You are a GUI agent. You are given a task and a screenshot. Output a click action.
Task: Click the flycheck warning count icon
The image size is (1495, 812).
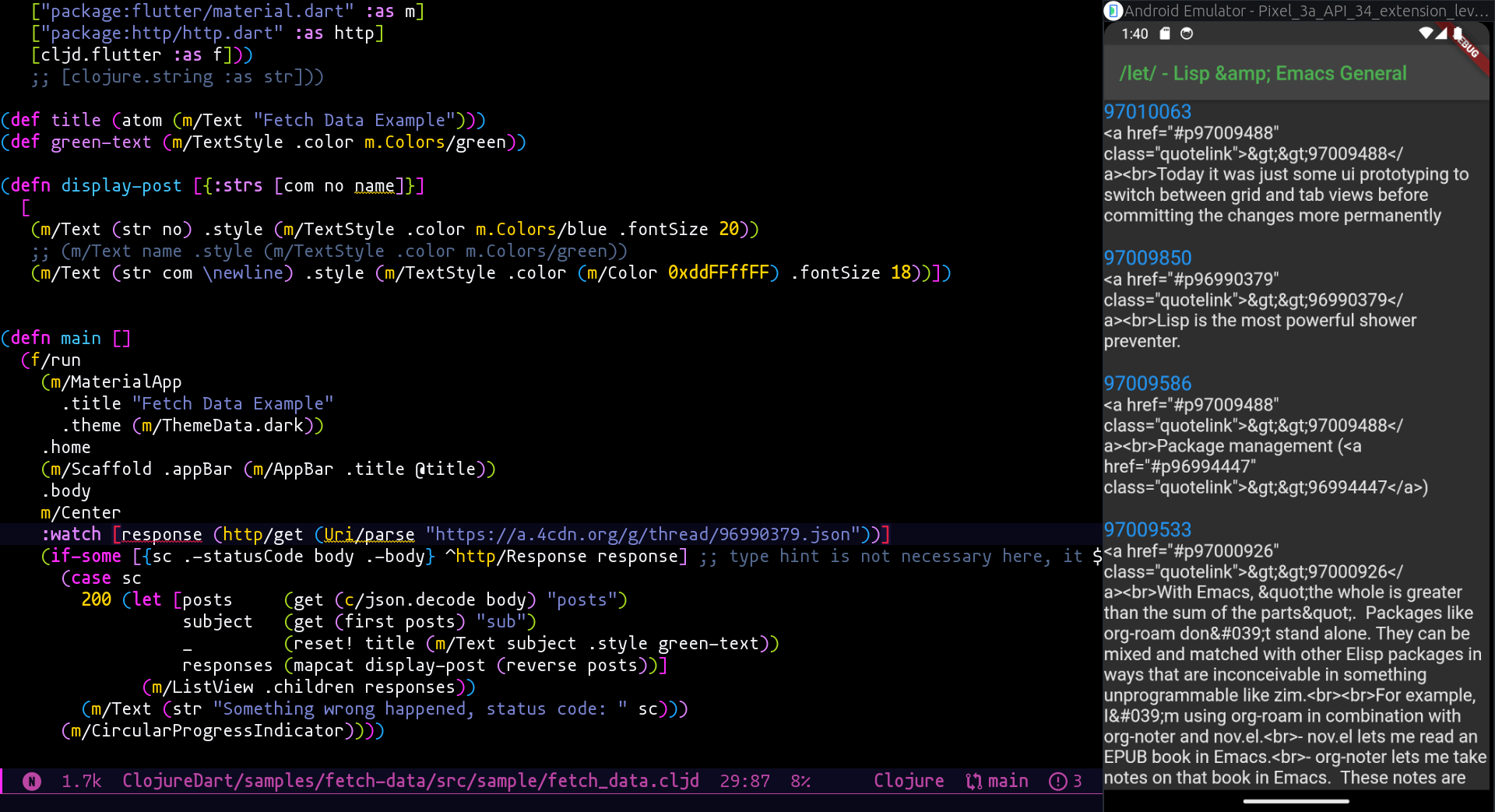pyautogui.click(x=1057, y=781)
